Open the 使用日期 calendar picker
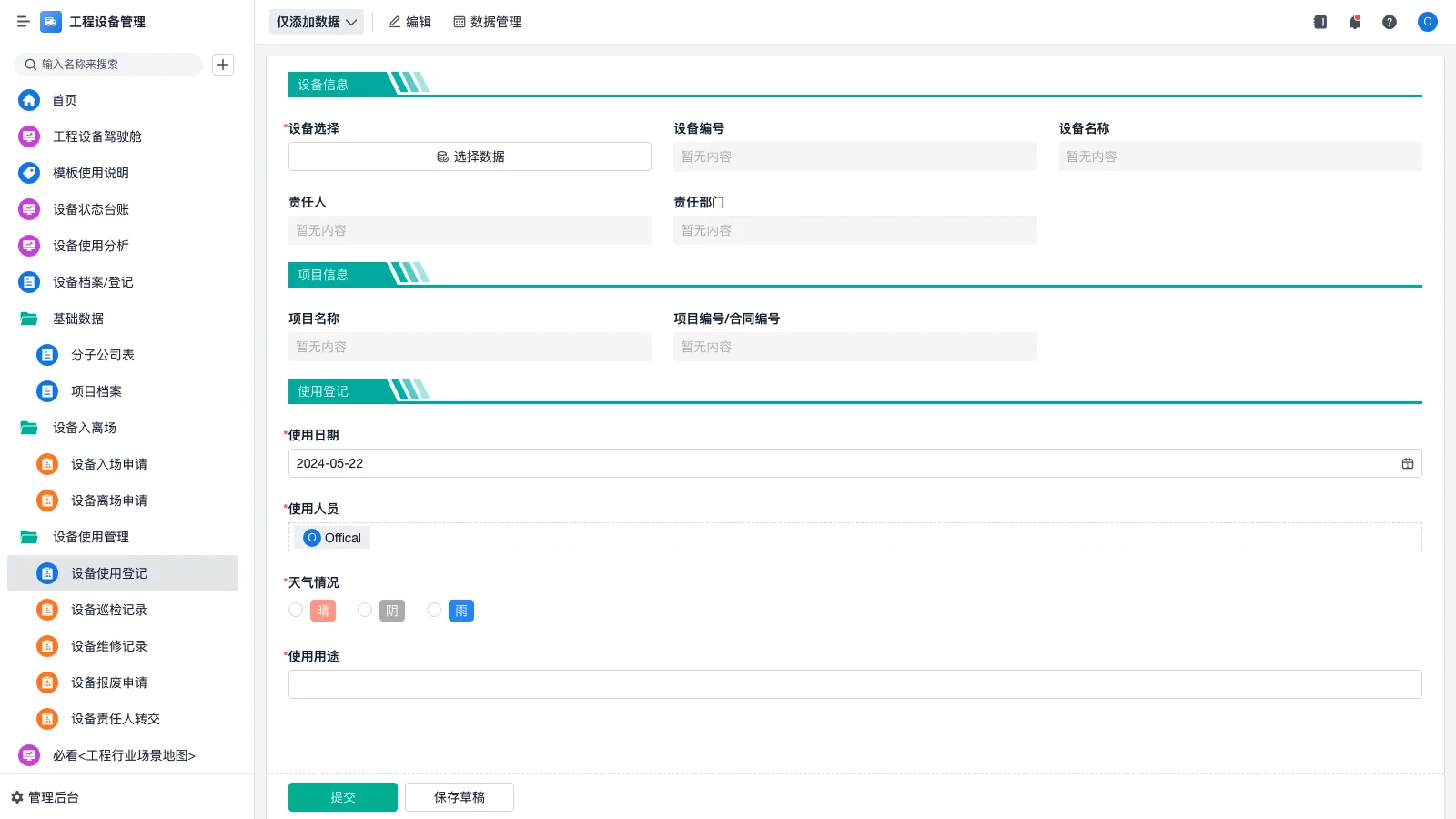Image resolution: width=1456 pixels, height=819 pixels. point(1407,463)
